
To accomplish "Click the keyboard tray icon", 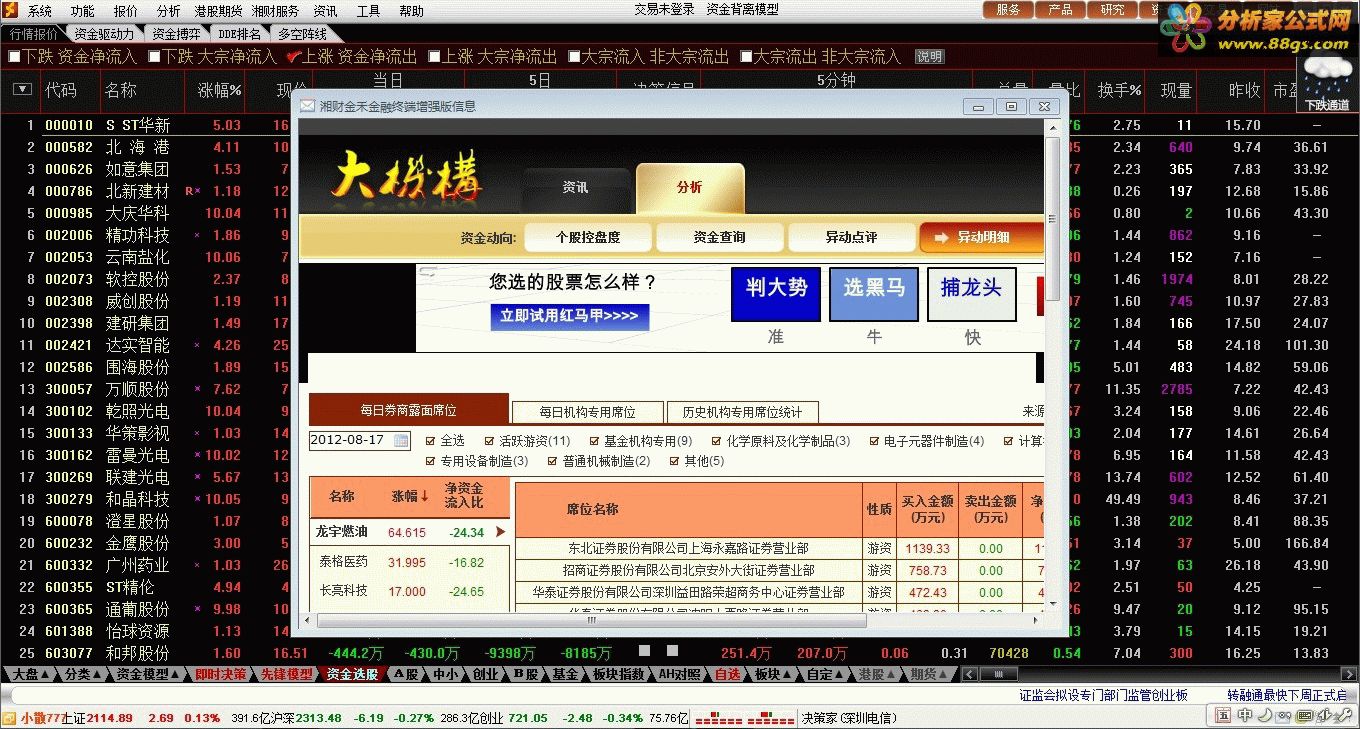I will pyautogui.click(x=1303, y=715).
